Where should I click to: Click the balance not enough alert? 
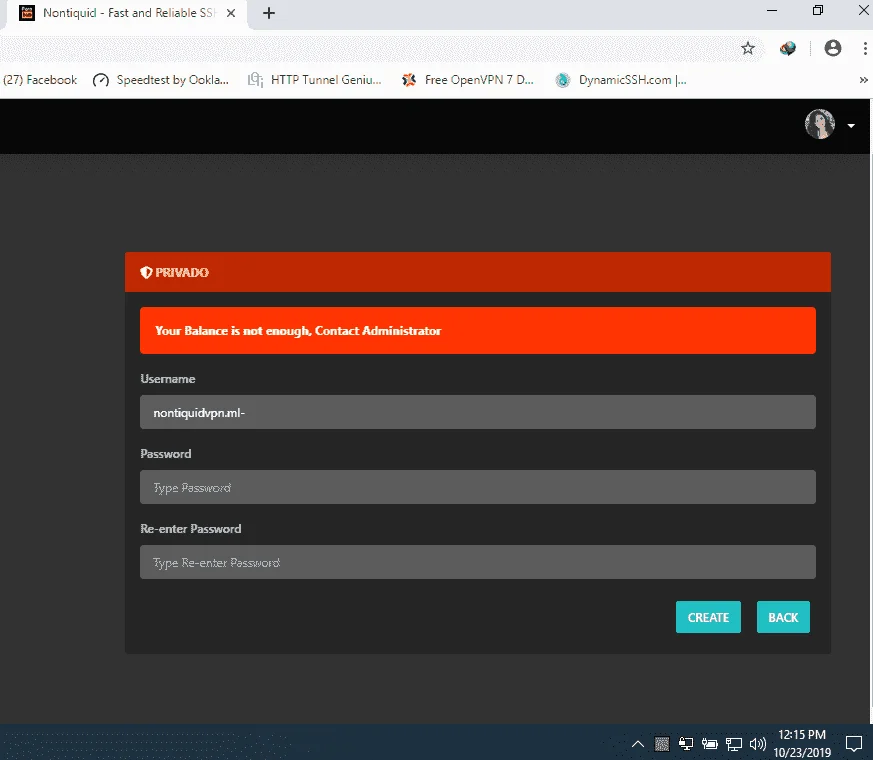(478, 330)
